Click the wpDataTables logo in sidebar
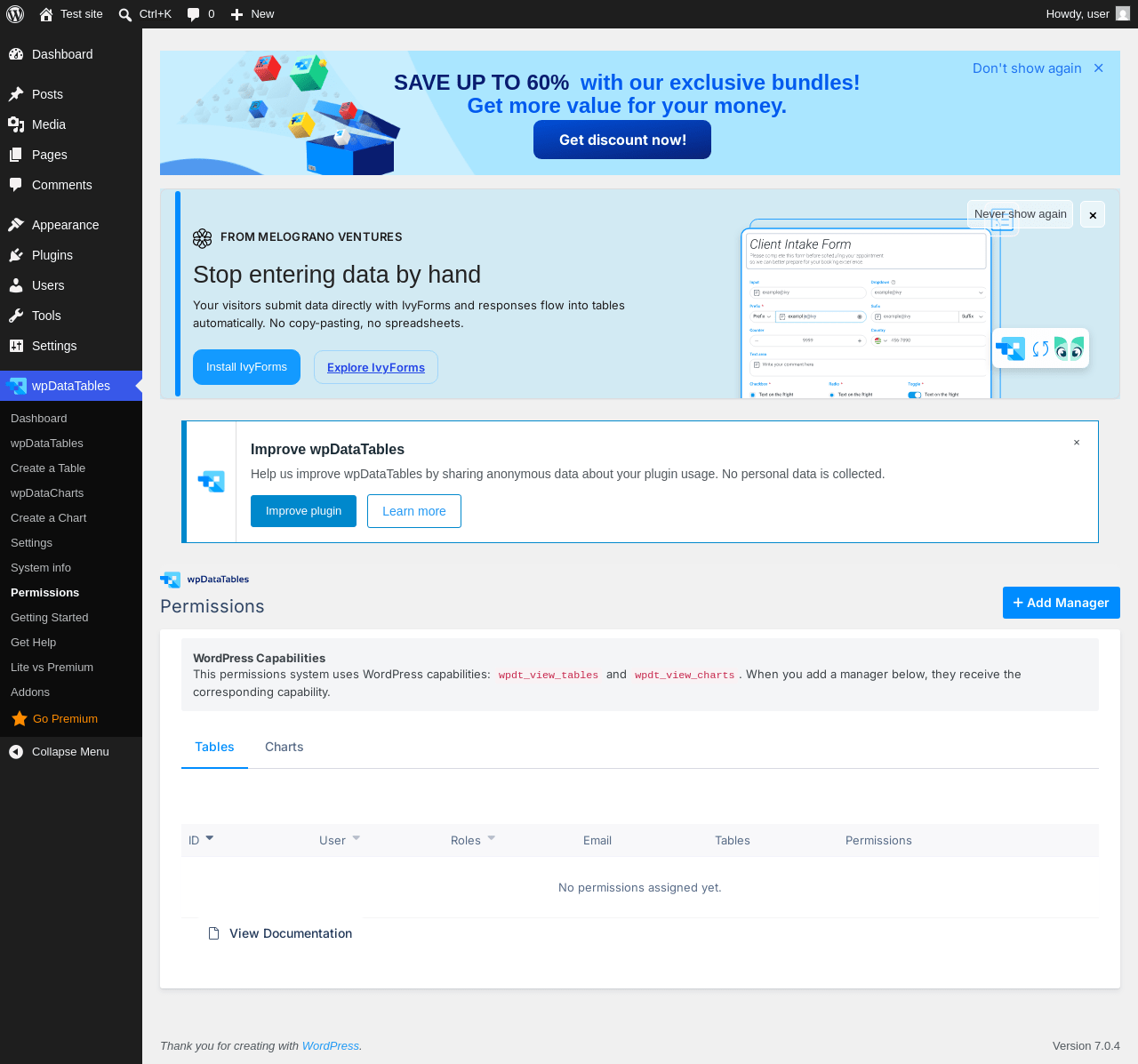 16,386
